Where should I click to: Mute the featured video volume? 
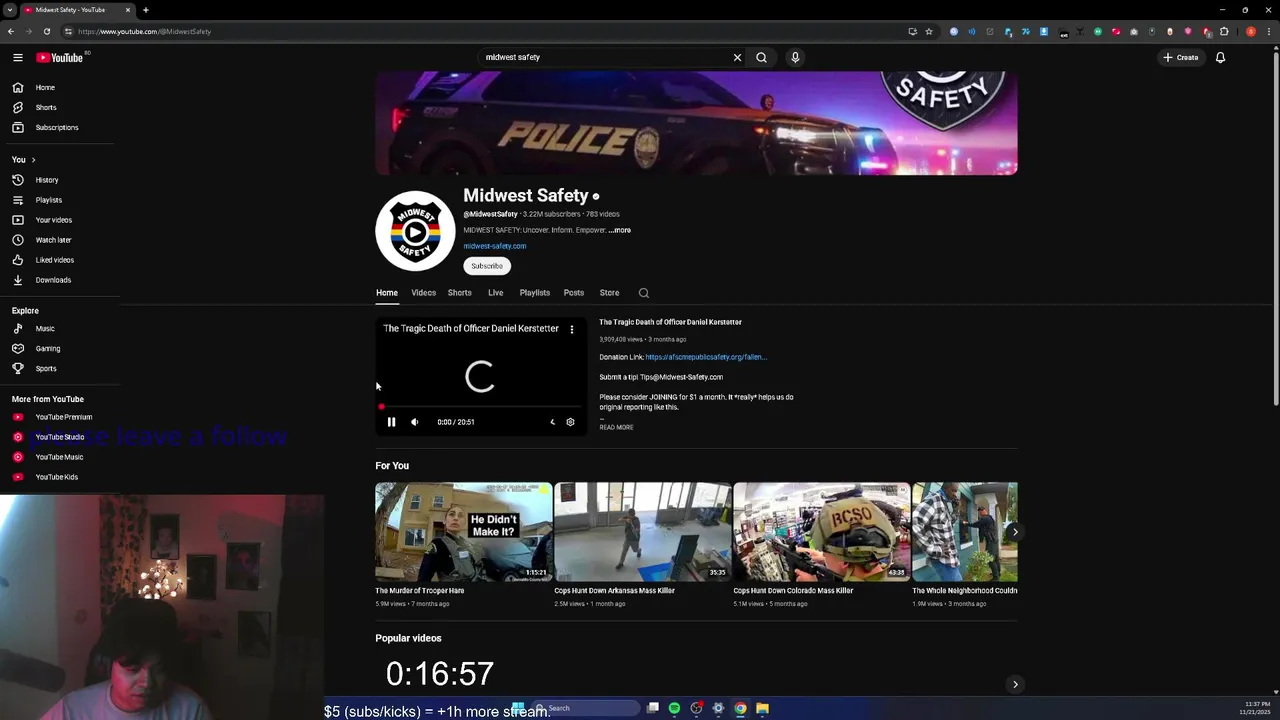point(415,422)
